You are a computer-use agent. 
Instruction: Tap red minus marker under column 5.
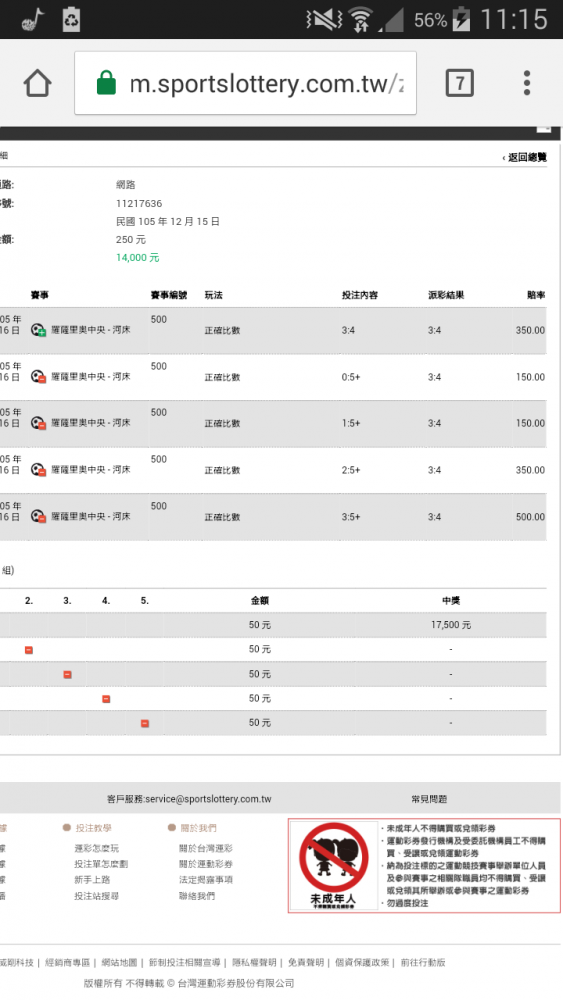(145, 723)
